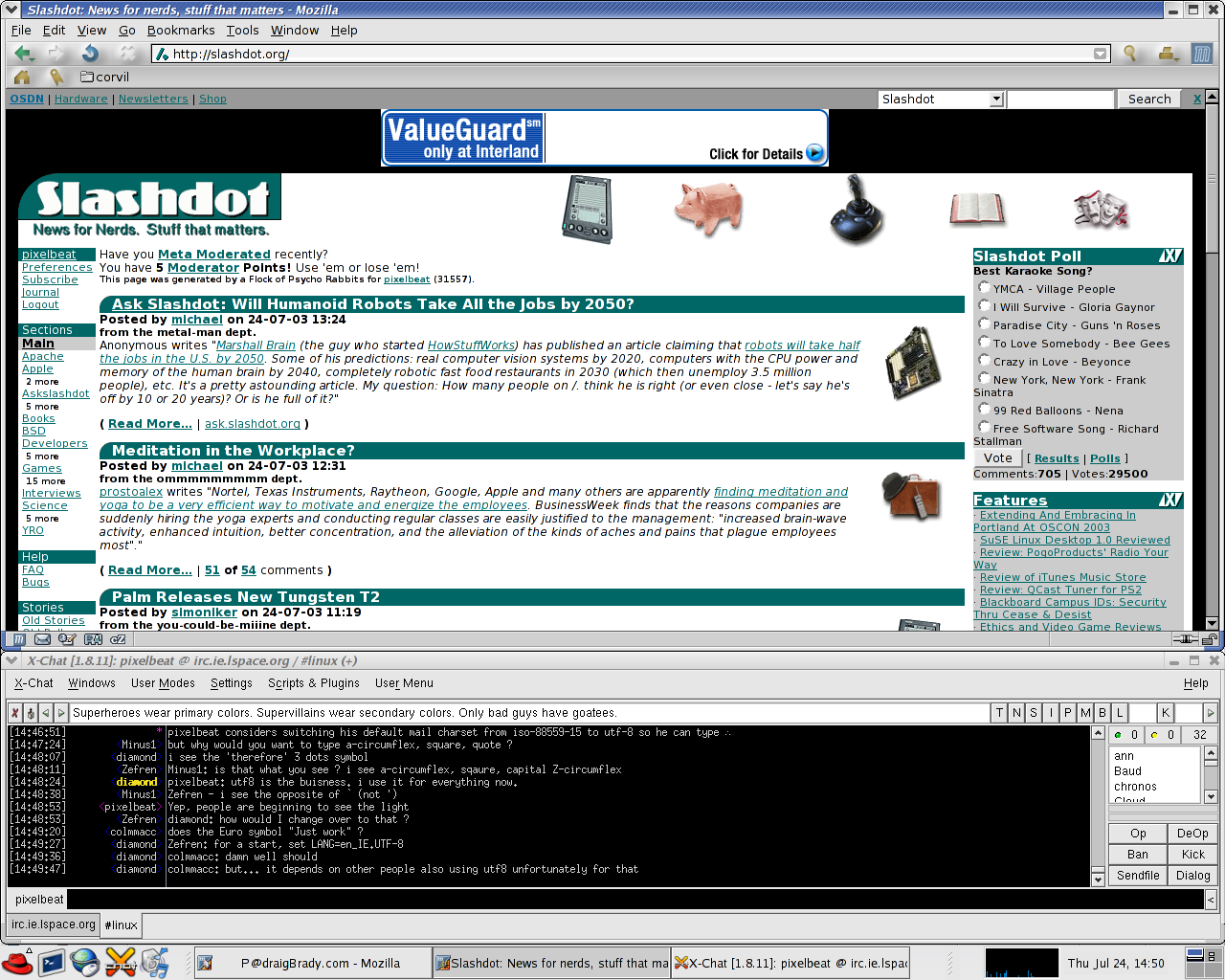Screen dimensions: 1225x980
Task: Switch to irc.ie.lspace.org tab in X-Chat
Action: [x=54, y=924]
